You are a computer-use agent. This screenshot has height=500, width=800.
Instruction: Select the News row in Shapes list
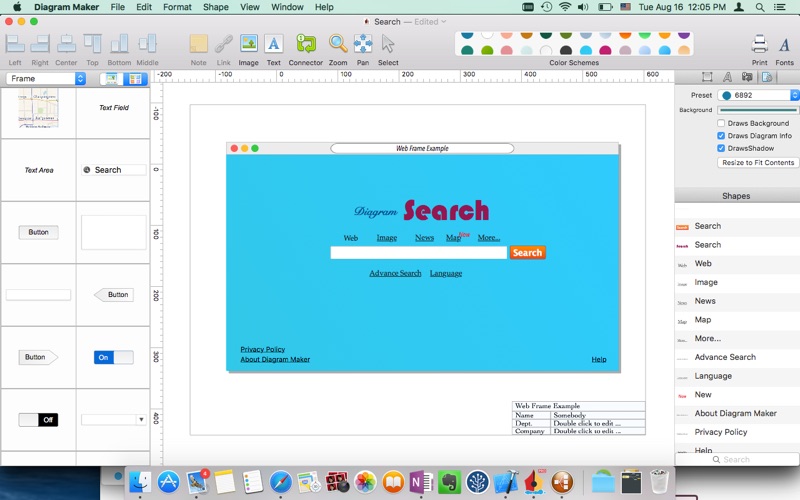[737, 301]
